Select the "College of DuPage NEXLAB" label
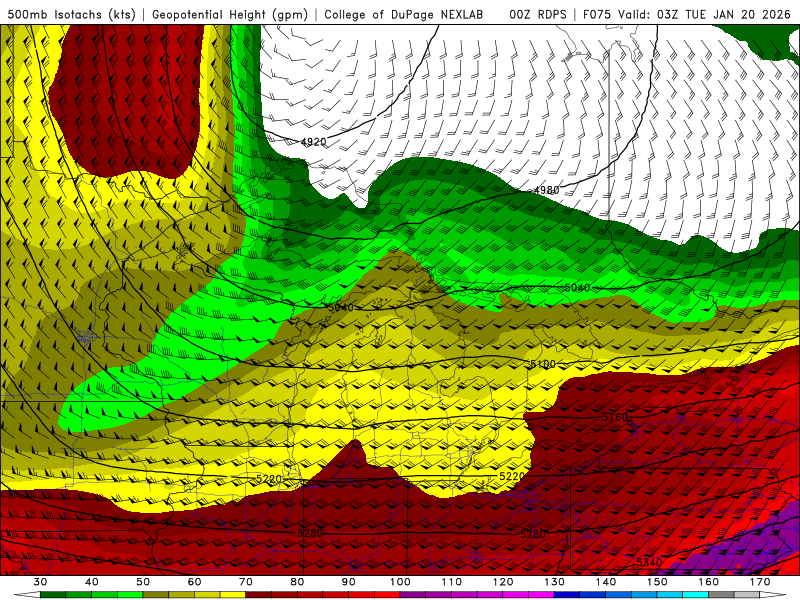Image resolution: width=800 pixels, height=600 pixels. [404, 15]
